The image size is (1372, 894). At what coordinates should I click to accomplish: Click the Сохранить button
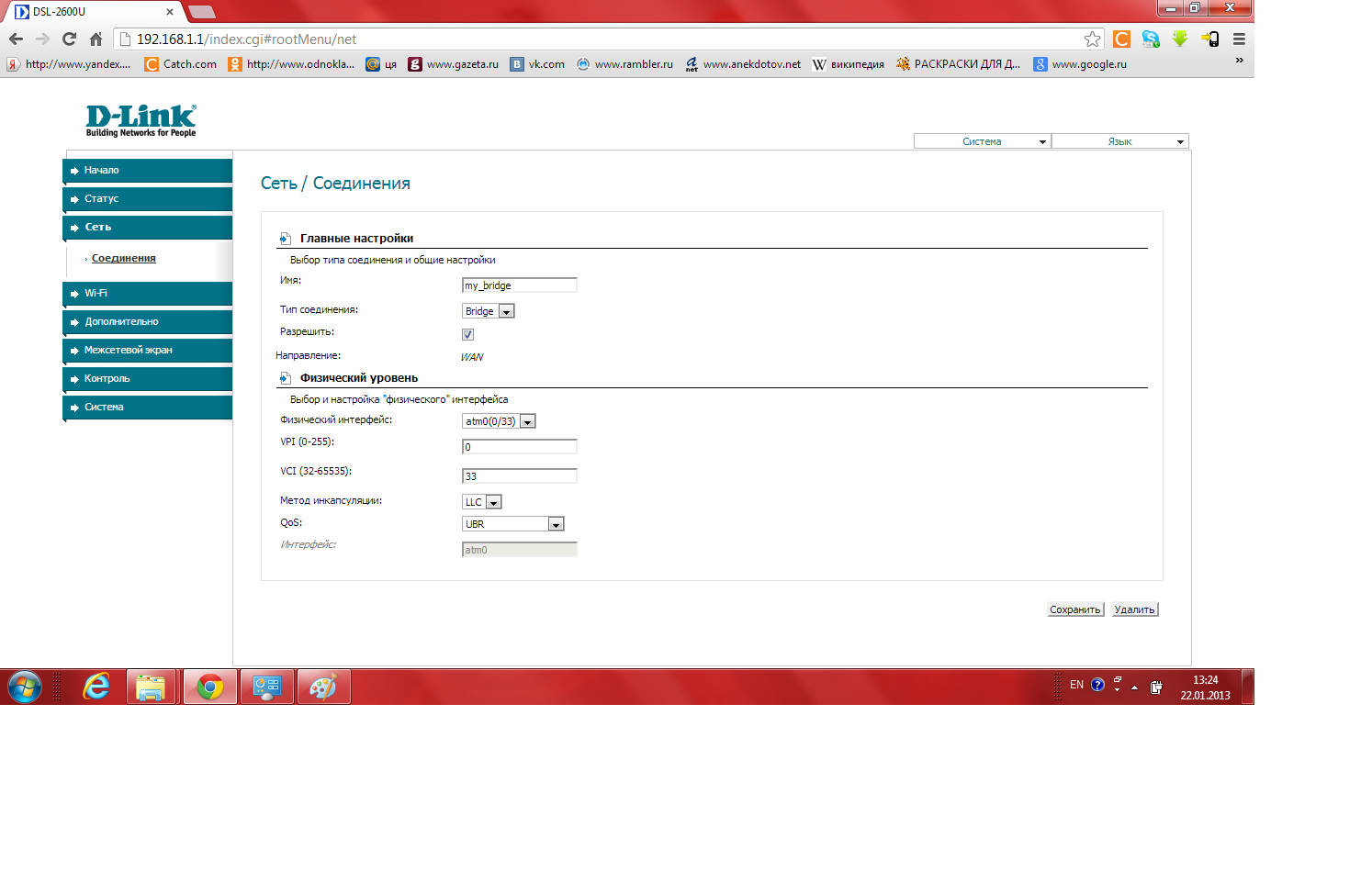point(1075,609)
